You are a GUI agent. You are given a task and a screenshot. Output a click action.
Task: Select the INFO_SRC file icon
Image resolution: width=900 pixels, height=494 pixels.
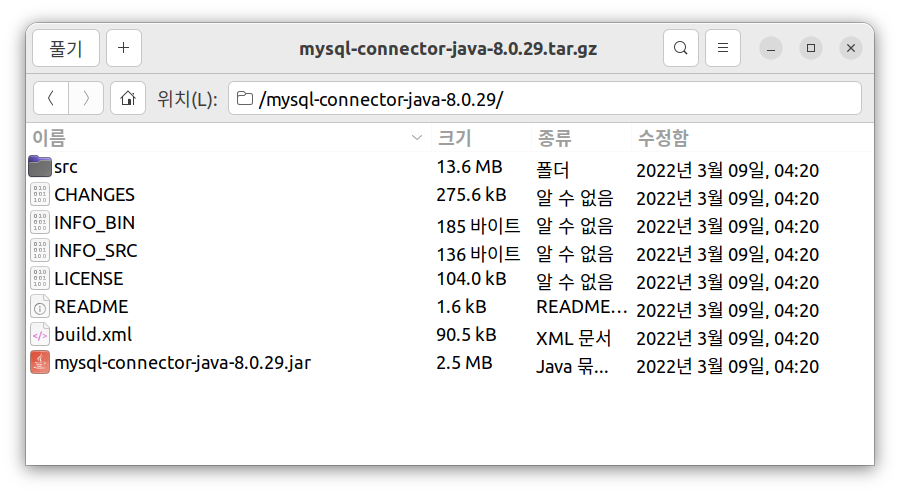click(x=40, y=251)
